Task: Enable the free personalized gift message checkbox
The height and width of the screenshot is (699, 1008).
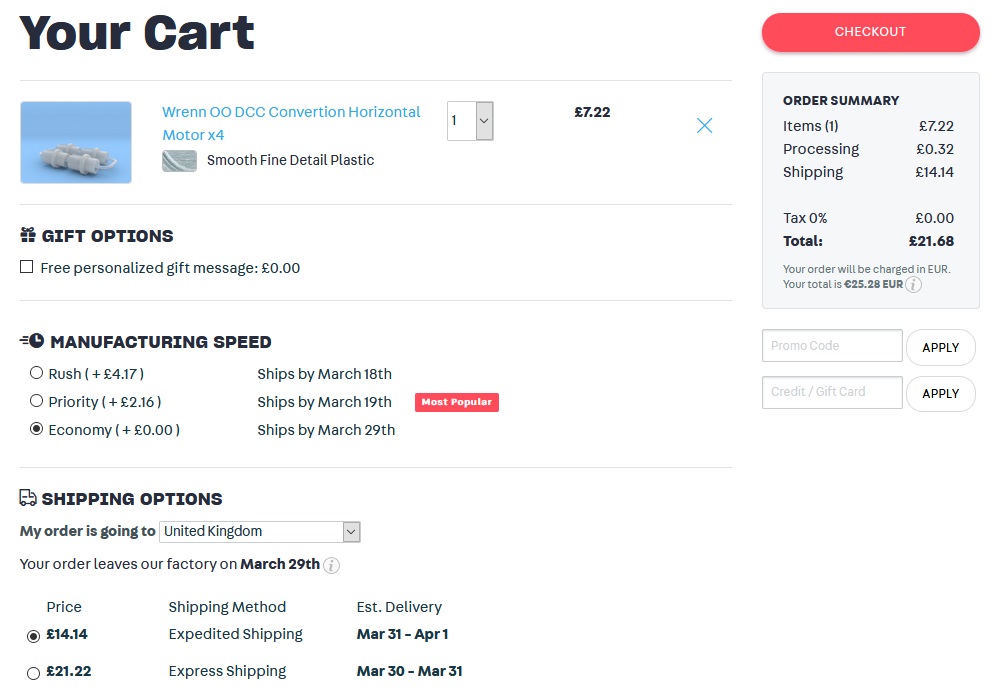Action: [27, 267]
